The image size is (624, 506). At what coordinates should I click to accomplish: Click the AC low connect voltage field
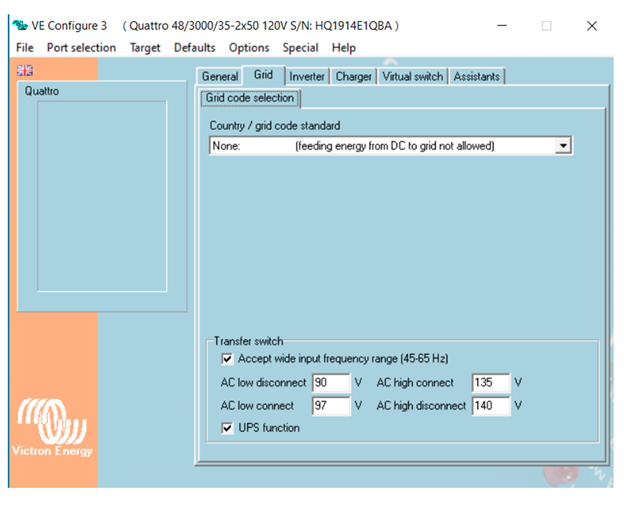click(331, 406)
